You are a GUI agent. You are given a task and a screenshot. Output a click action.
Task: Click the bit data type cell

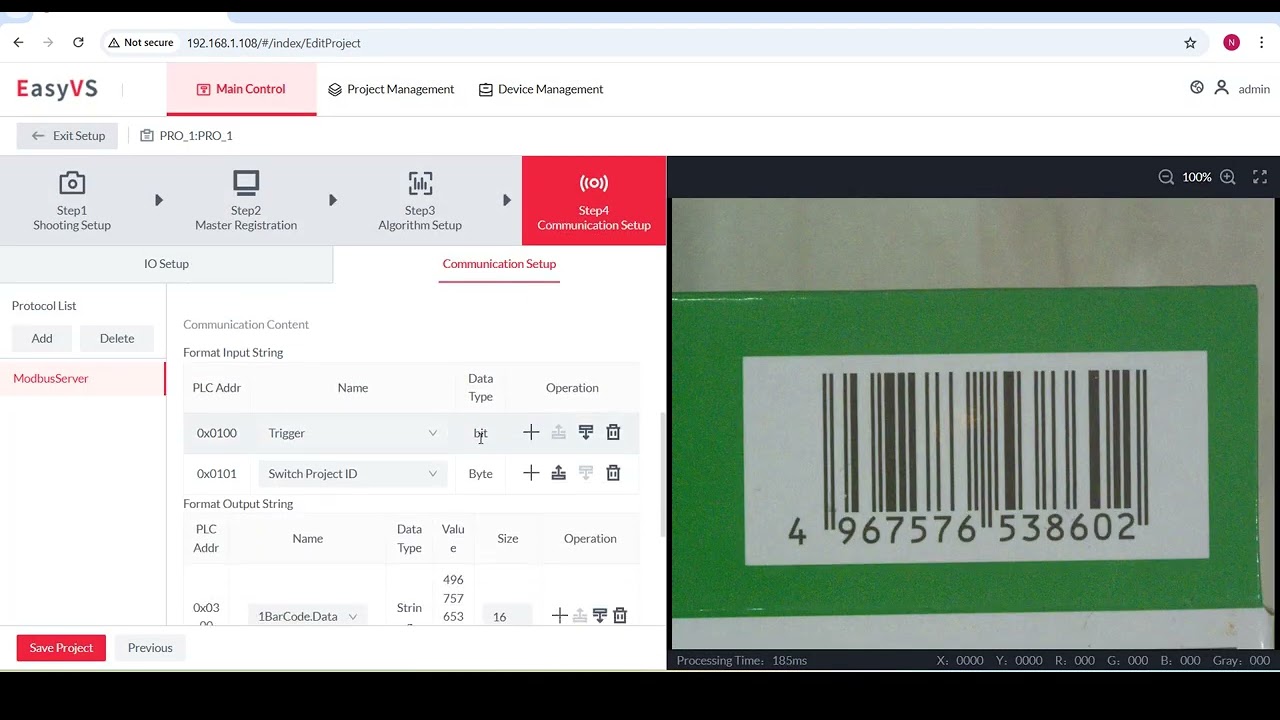pos(481,433)
